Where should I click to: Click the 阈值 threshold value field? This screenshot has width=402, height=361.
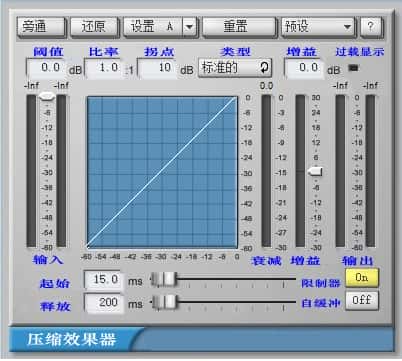tap(47, 68)
